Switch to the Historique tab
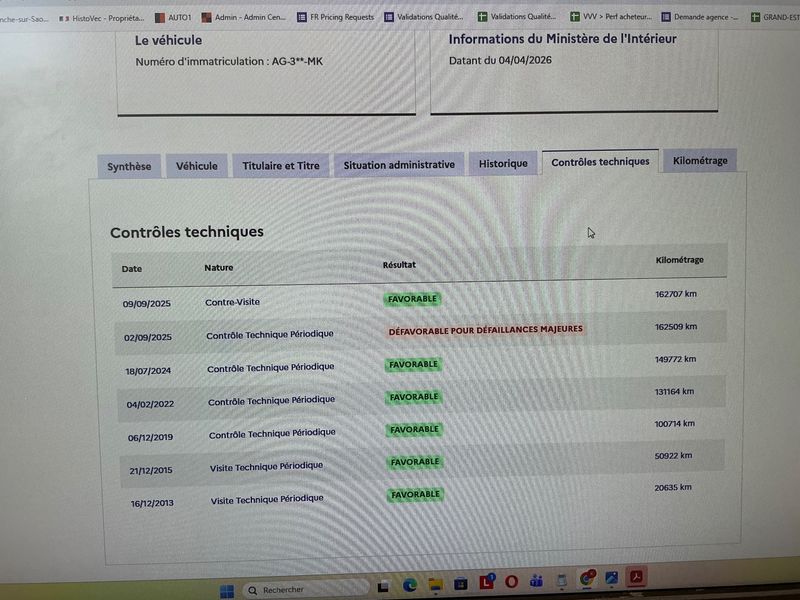Image resolution: width=800 pixels, height=600 pixels. [x=503, y=163]
